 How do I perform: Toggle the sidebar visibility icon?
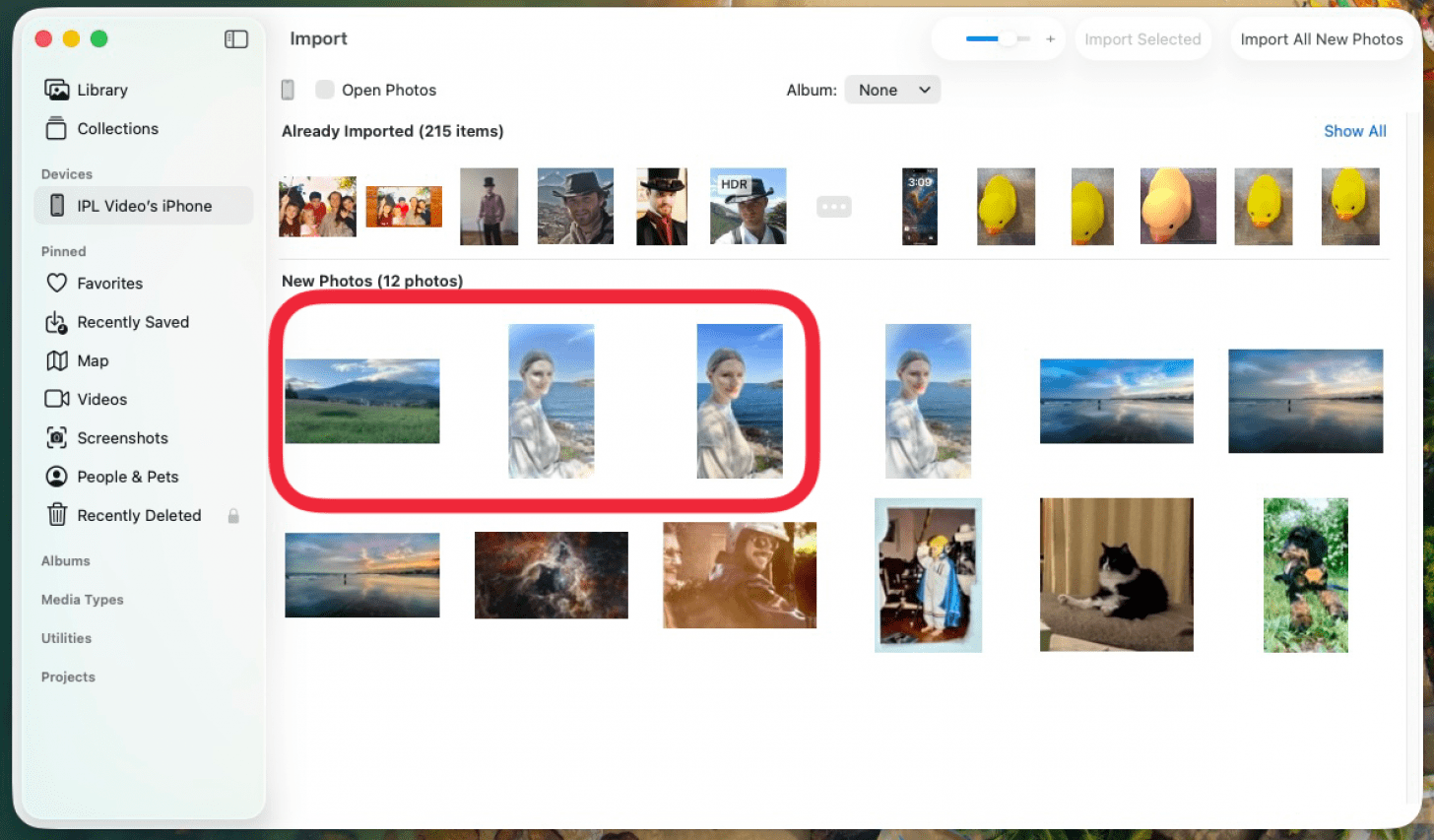(236, 39)
